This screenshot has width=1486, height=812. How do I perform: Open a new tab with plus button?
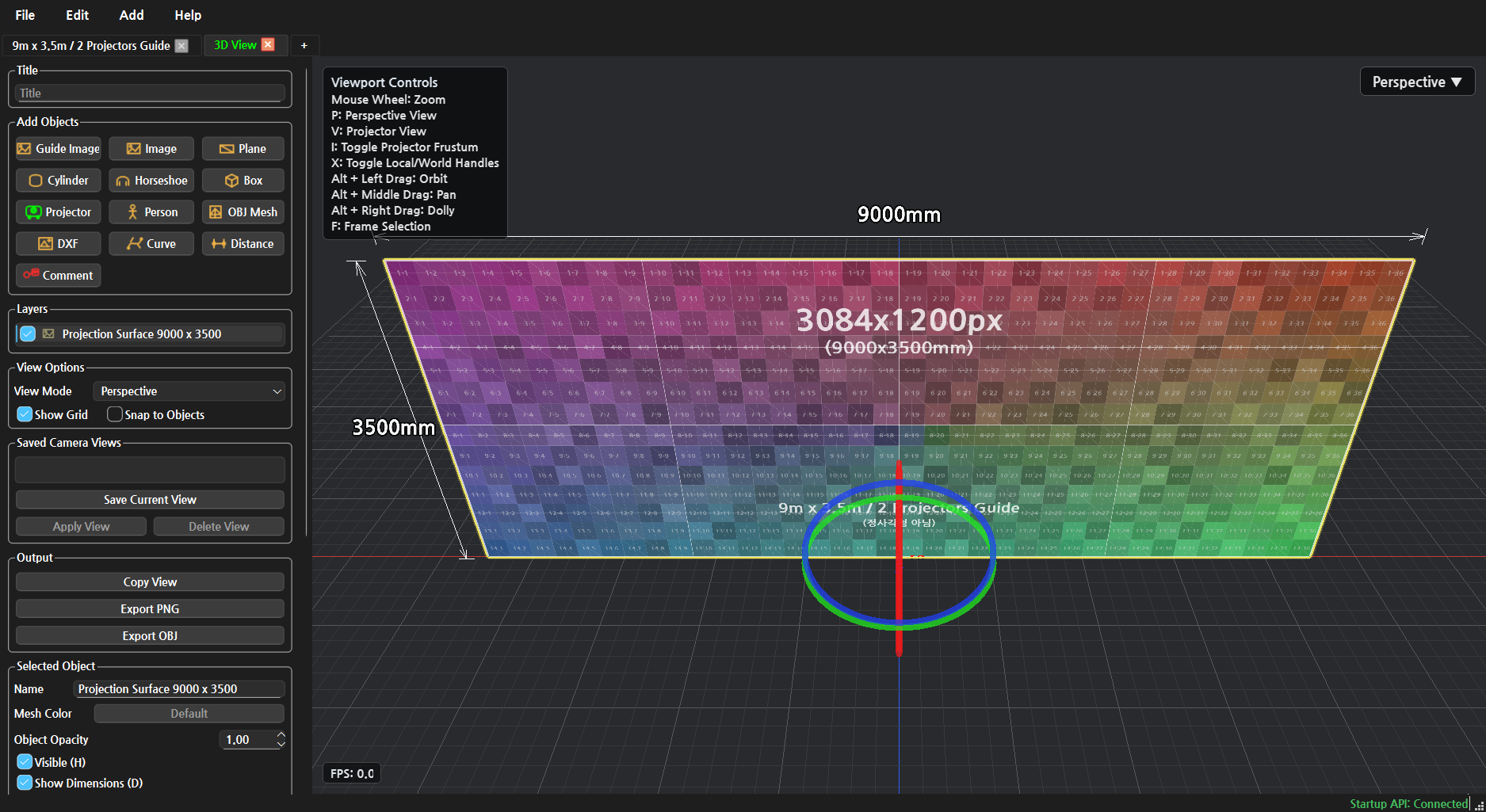304,46
